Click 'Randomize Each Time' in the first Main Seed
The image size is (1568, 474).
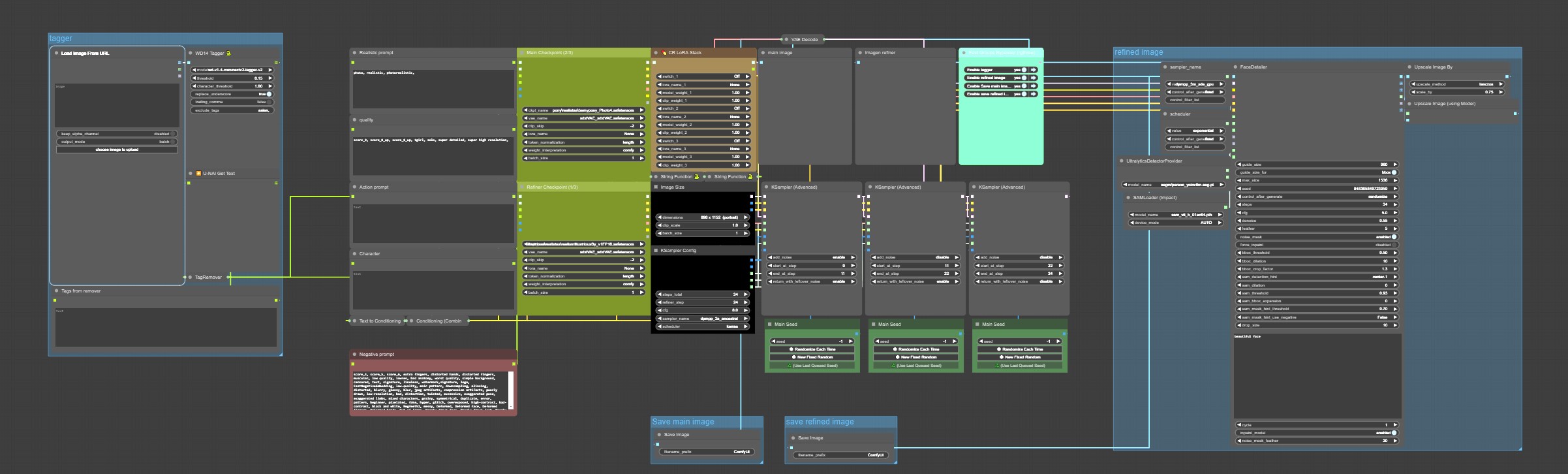(812, 349)
